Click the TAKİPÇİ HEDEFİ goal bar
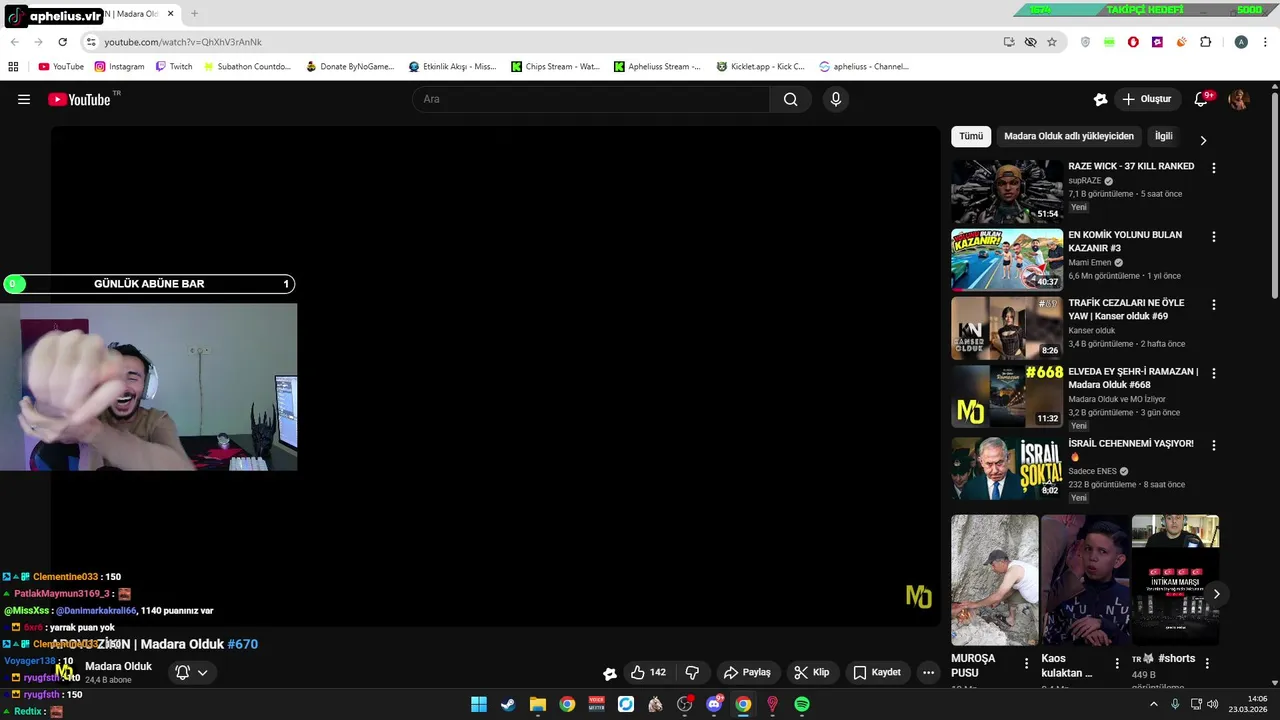Image resolution: width=1280 pixels, height=720 pixels. (1145, 9)
